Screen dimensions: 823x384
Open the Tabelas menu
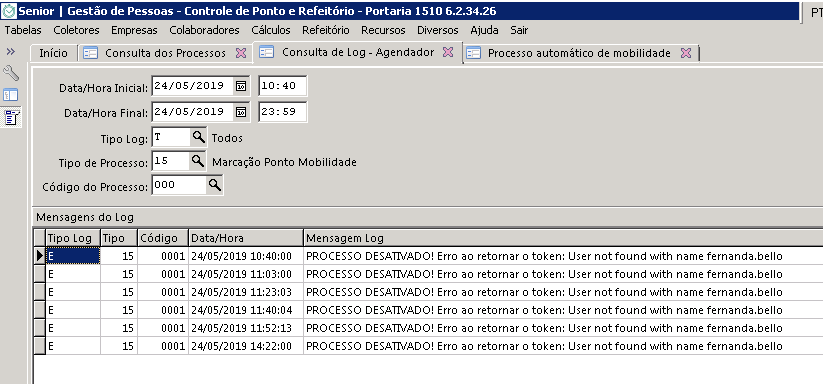[23, 30]
